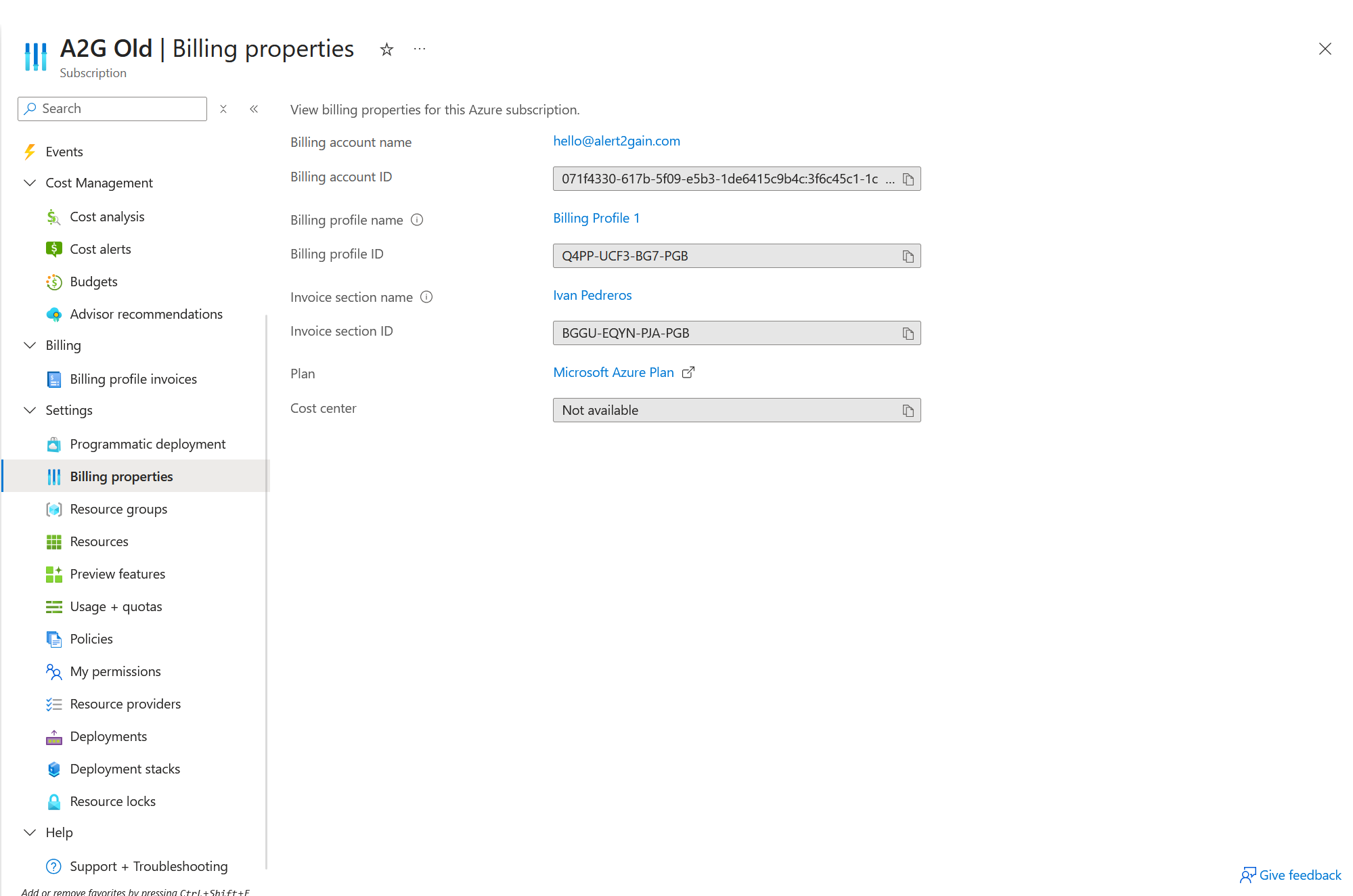Click the Resource locks icon
The width and height of the screenshot is (1353, 896).
pyautogui.click(x=54, y=802)
